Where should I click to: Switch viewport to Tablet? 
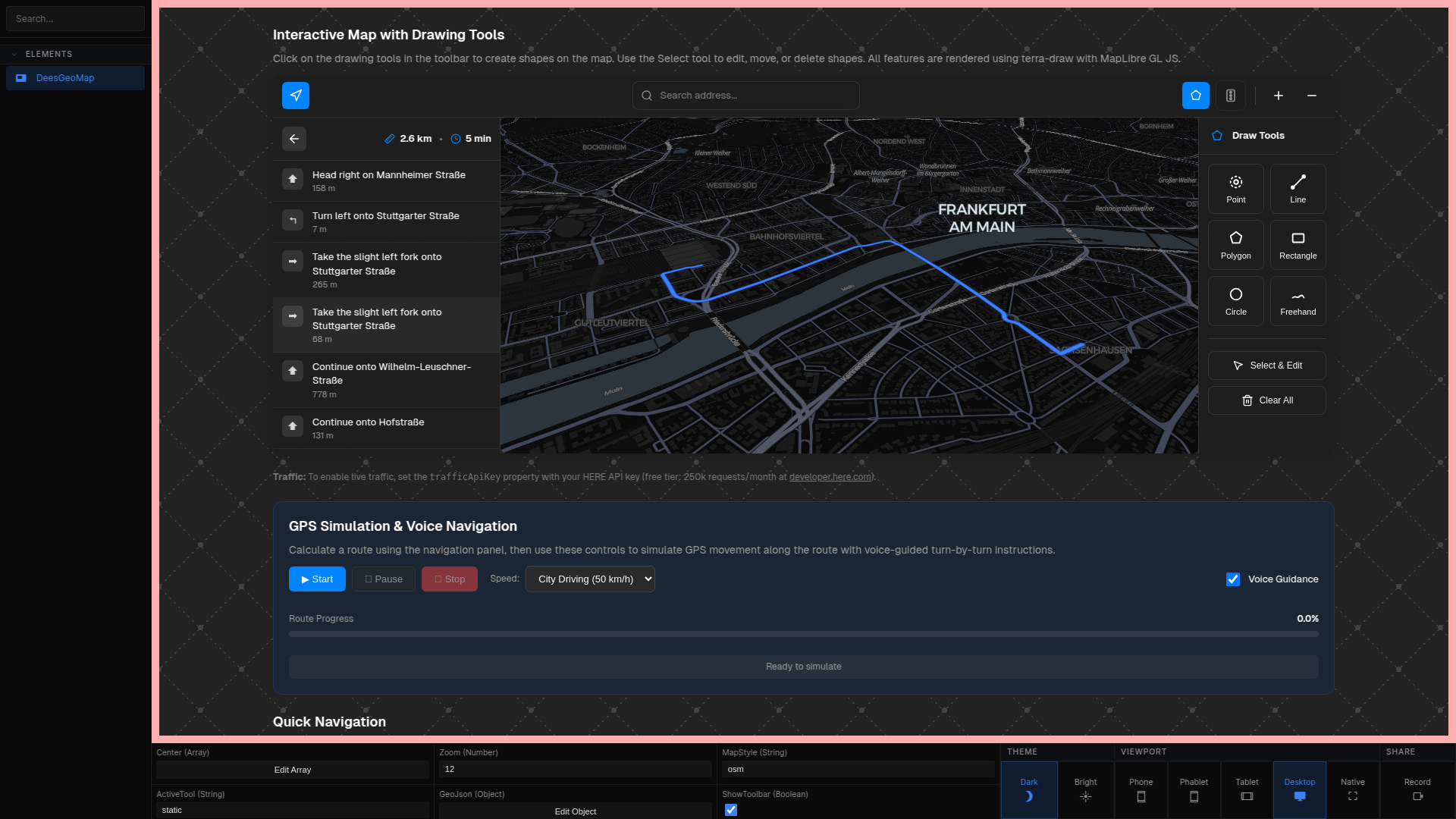[x=1247, y=789]
